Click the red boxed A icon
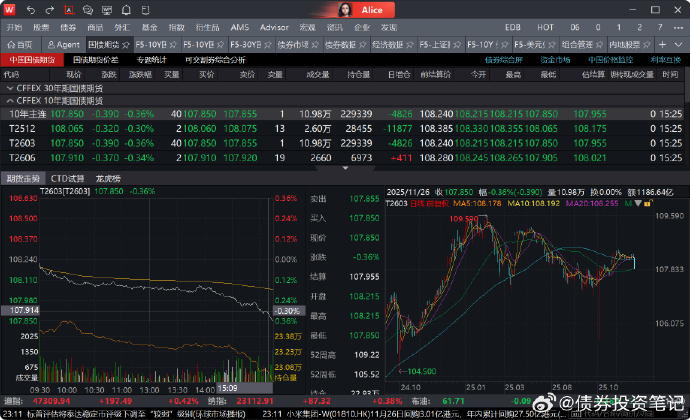The height and width of the screenshot is (420, 690). (x=69, y=10)
